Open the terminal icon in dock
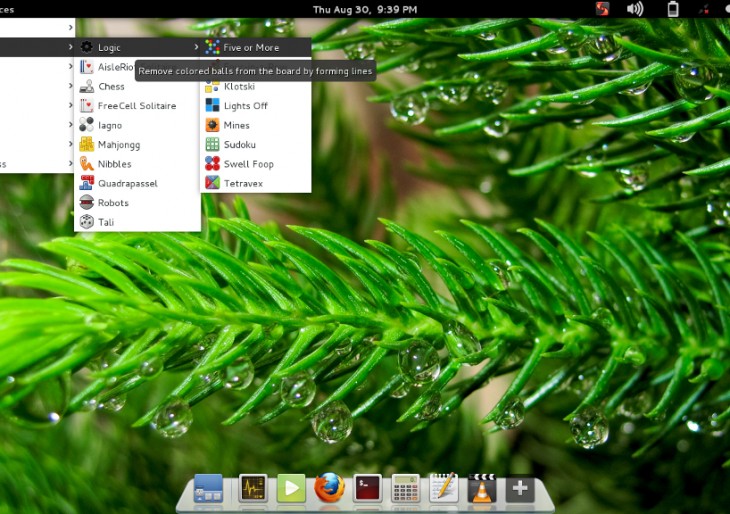Screen dimensions: 730x514 click(x=368, y=488)
